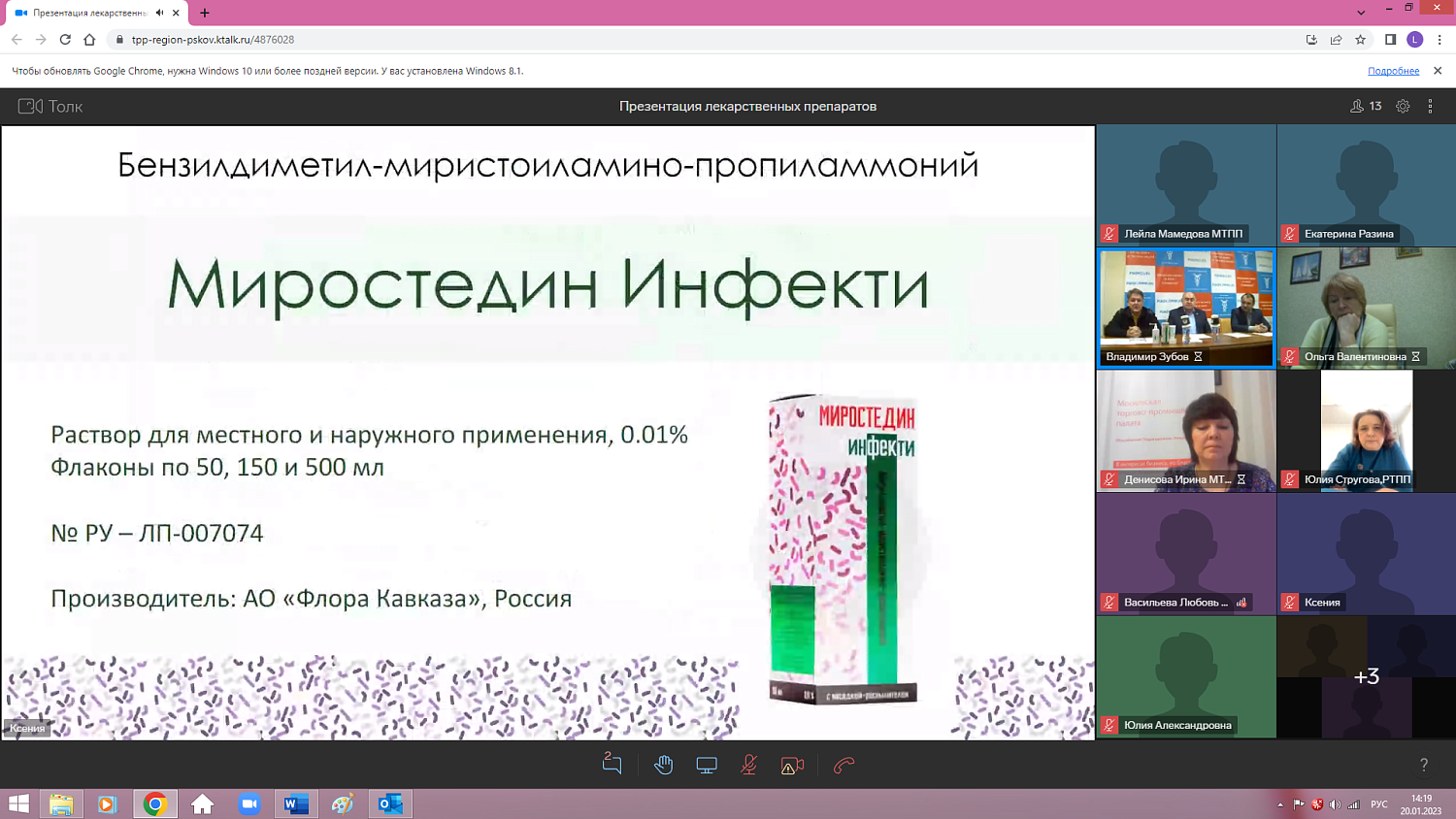Screen dimensions: 1456x819
Task: Select Лейла Мамедова МТПП participant tile
Action: [1186, 184]
